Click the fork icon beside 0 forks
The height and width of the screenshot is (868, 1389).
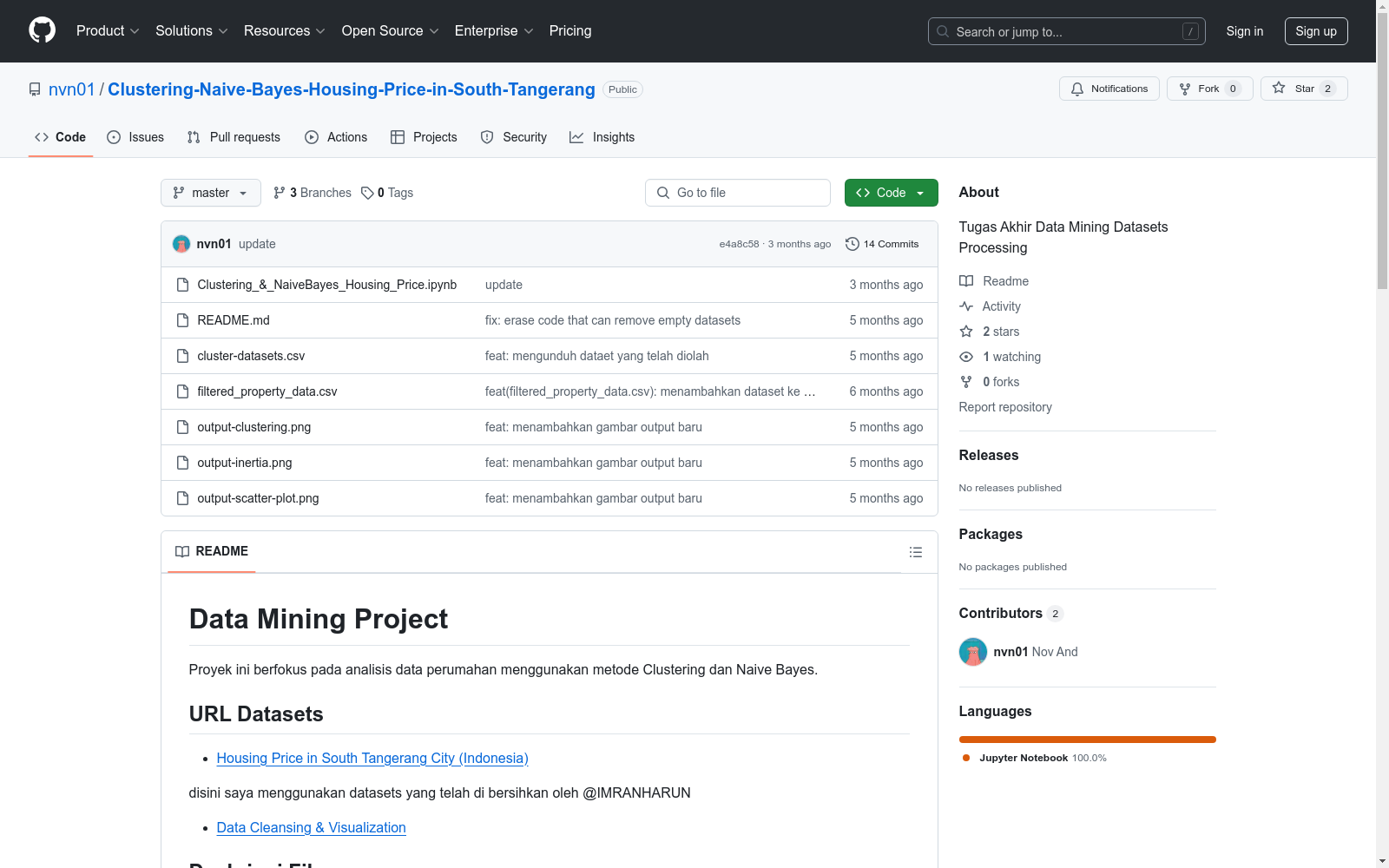coord(966,382)
